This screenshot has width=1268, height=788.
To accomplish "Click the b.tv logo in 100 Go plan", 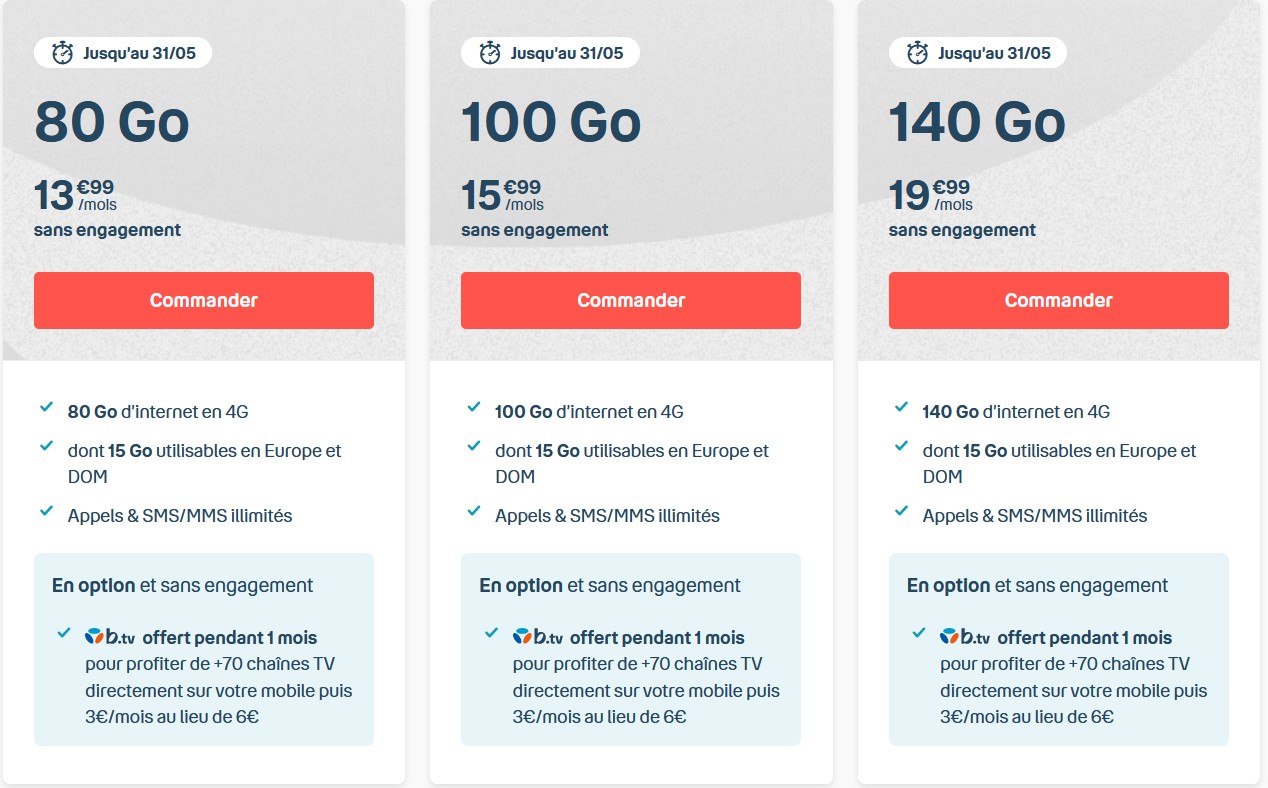I will point(538,636).
